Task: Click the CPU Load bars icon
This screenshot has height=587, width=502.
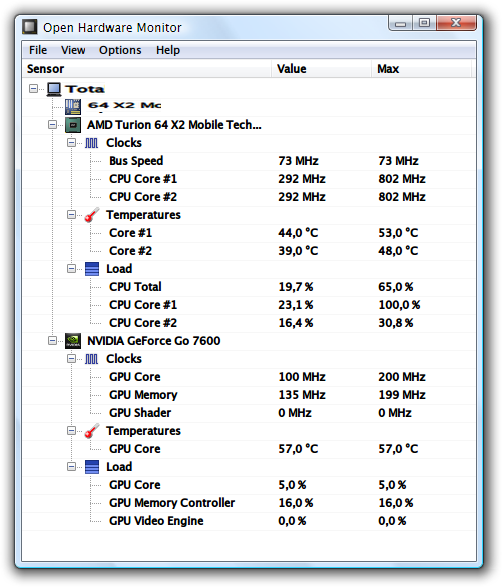Action: tap(92, 269)
